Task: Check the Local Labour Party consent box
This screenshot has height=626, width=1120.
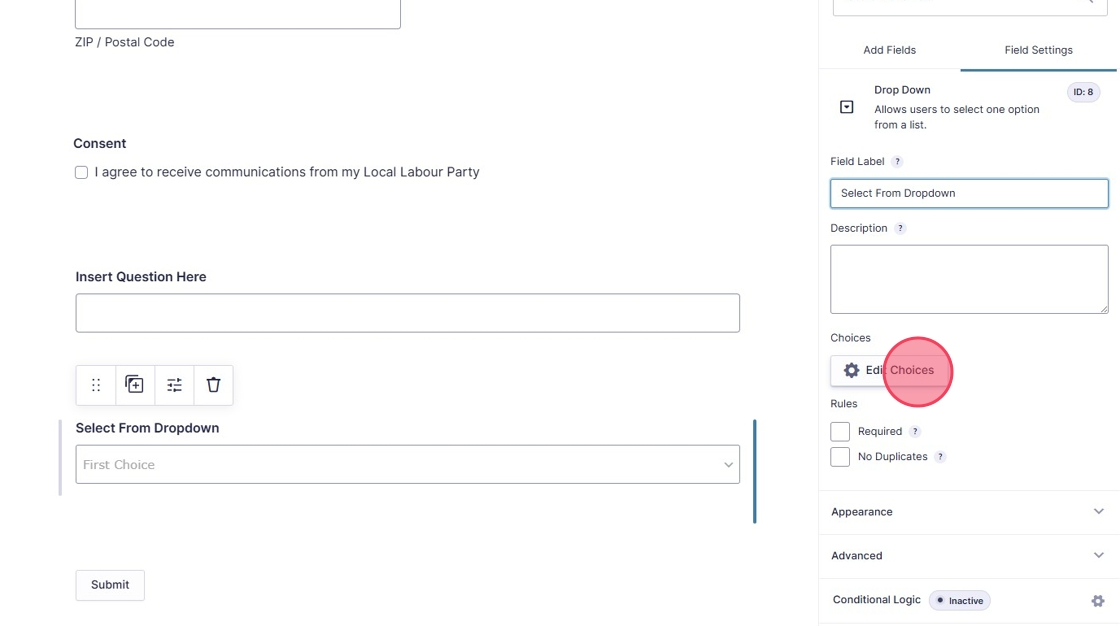Action: [x=81, y=172]
